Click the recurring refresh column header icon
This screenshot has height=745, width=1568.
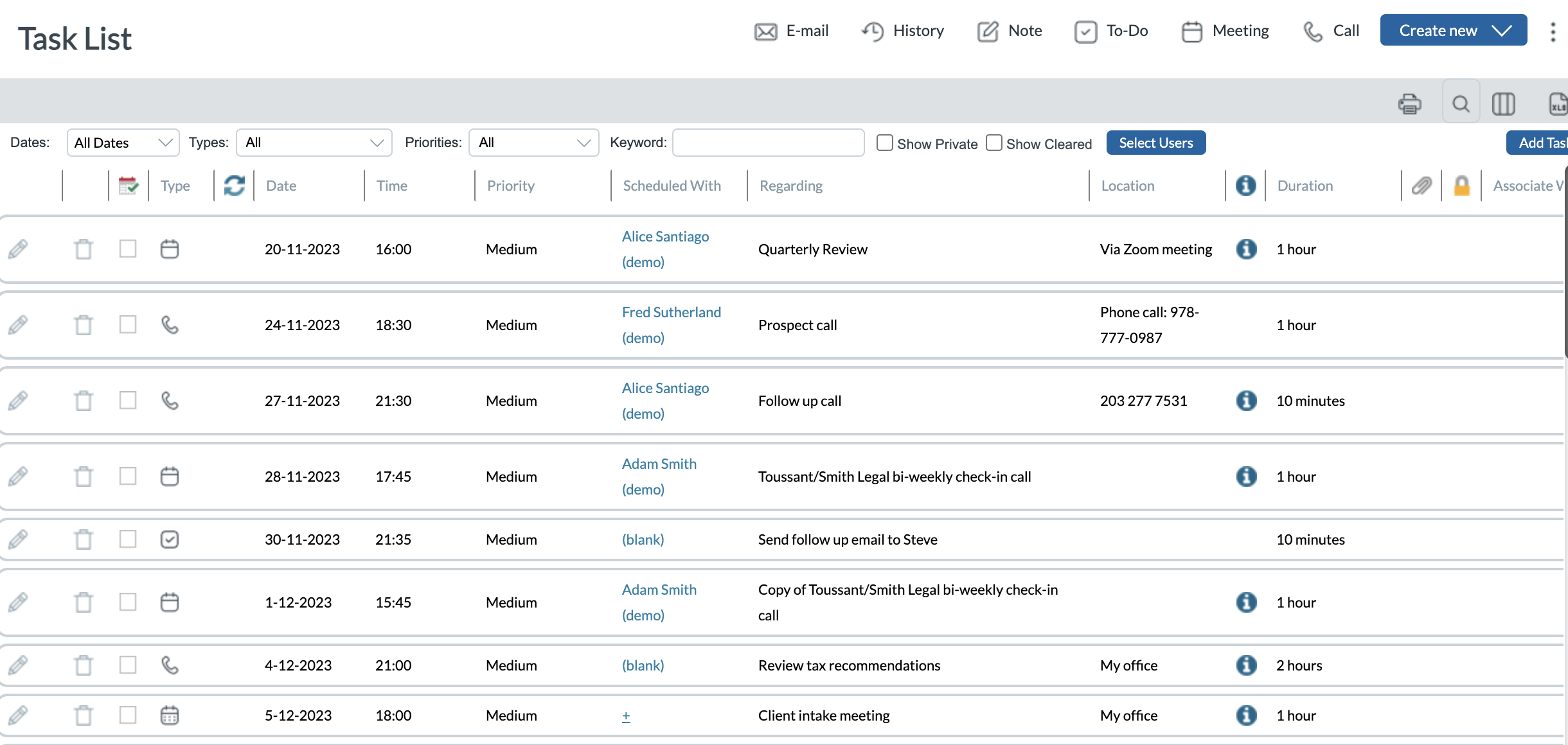point(234,186)
